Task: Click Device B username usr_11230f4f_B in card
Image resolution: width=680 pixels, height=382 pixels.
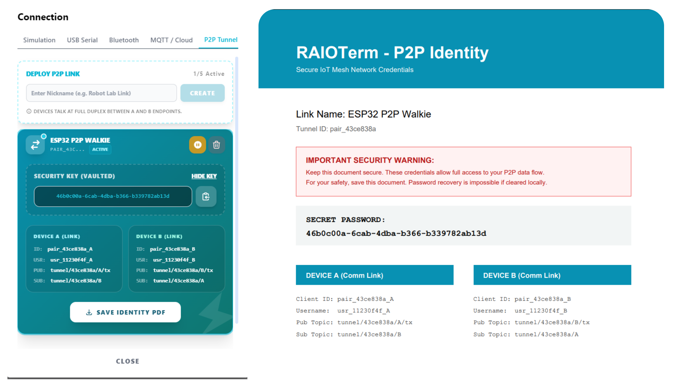Action: point(174,260)
